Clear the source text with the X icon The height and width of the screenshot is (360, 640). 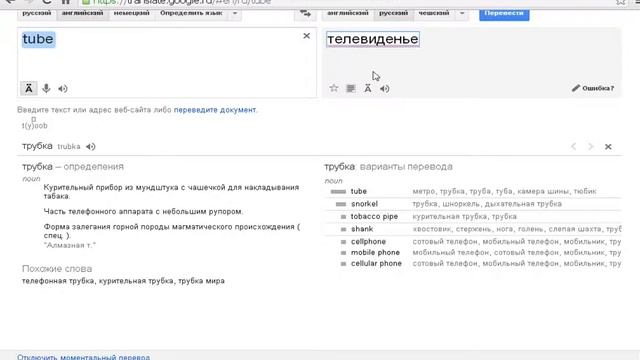click(x=307, y=36)
